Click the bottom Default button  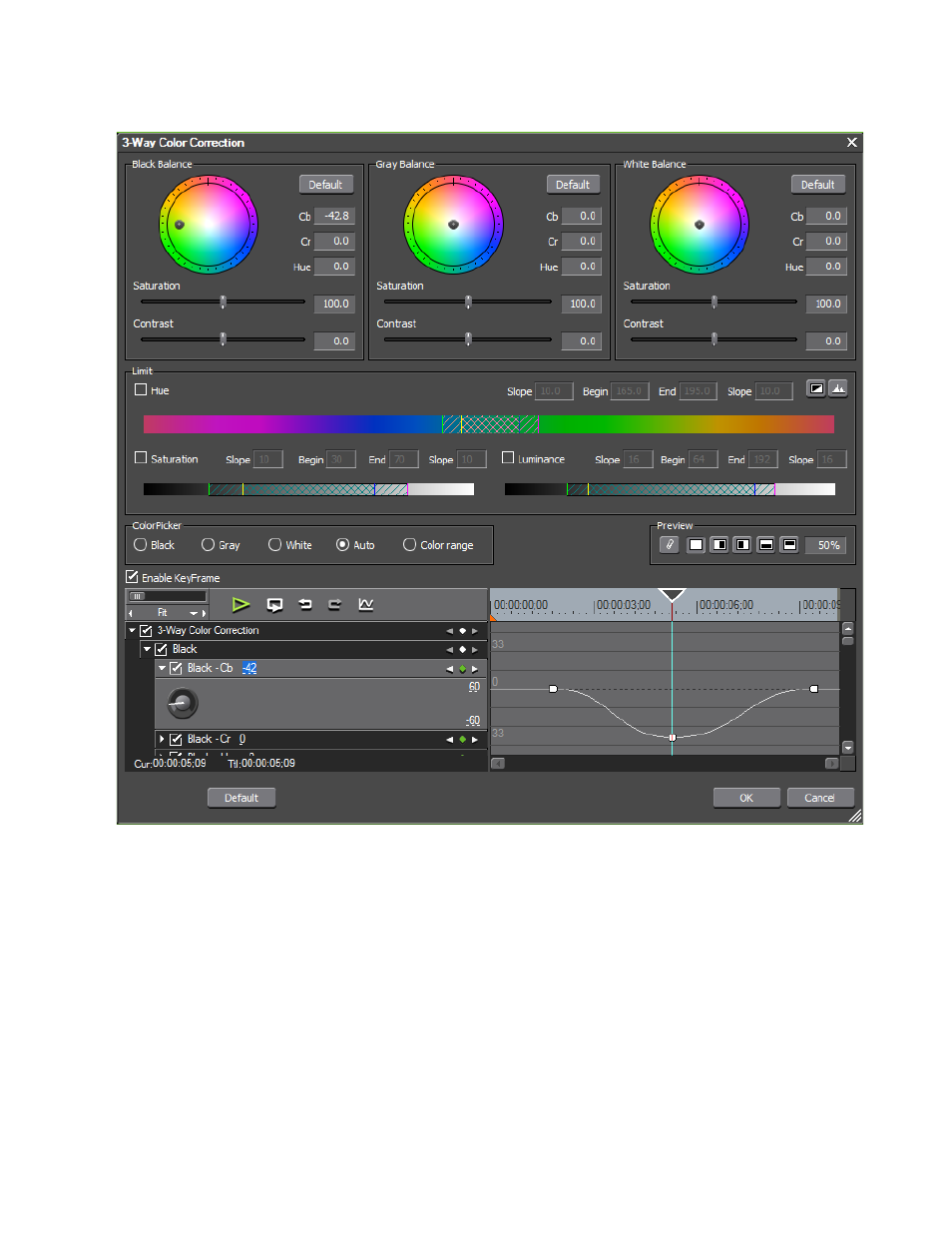pyautogui.click(x=241, y=798)
